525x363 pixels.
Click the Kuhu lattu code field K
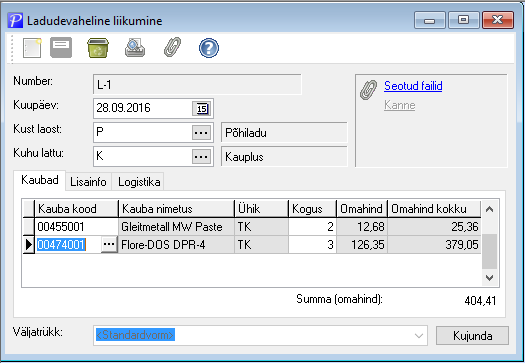pyautogui.click(x=143, y=156)
